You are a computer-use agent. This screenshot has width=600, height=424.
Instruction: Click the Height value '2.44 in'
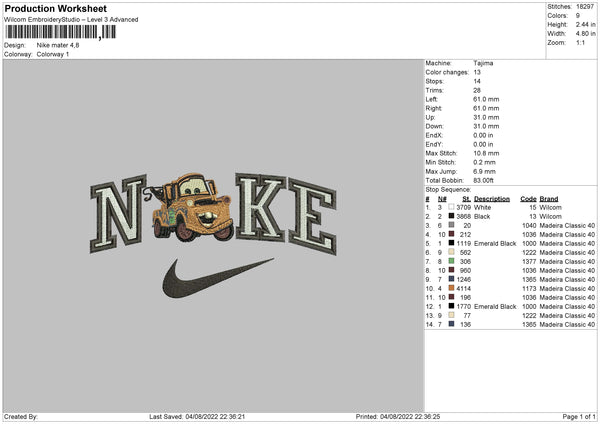[x=585, y=24]
